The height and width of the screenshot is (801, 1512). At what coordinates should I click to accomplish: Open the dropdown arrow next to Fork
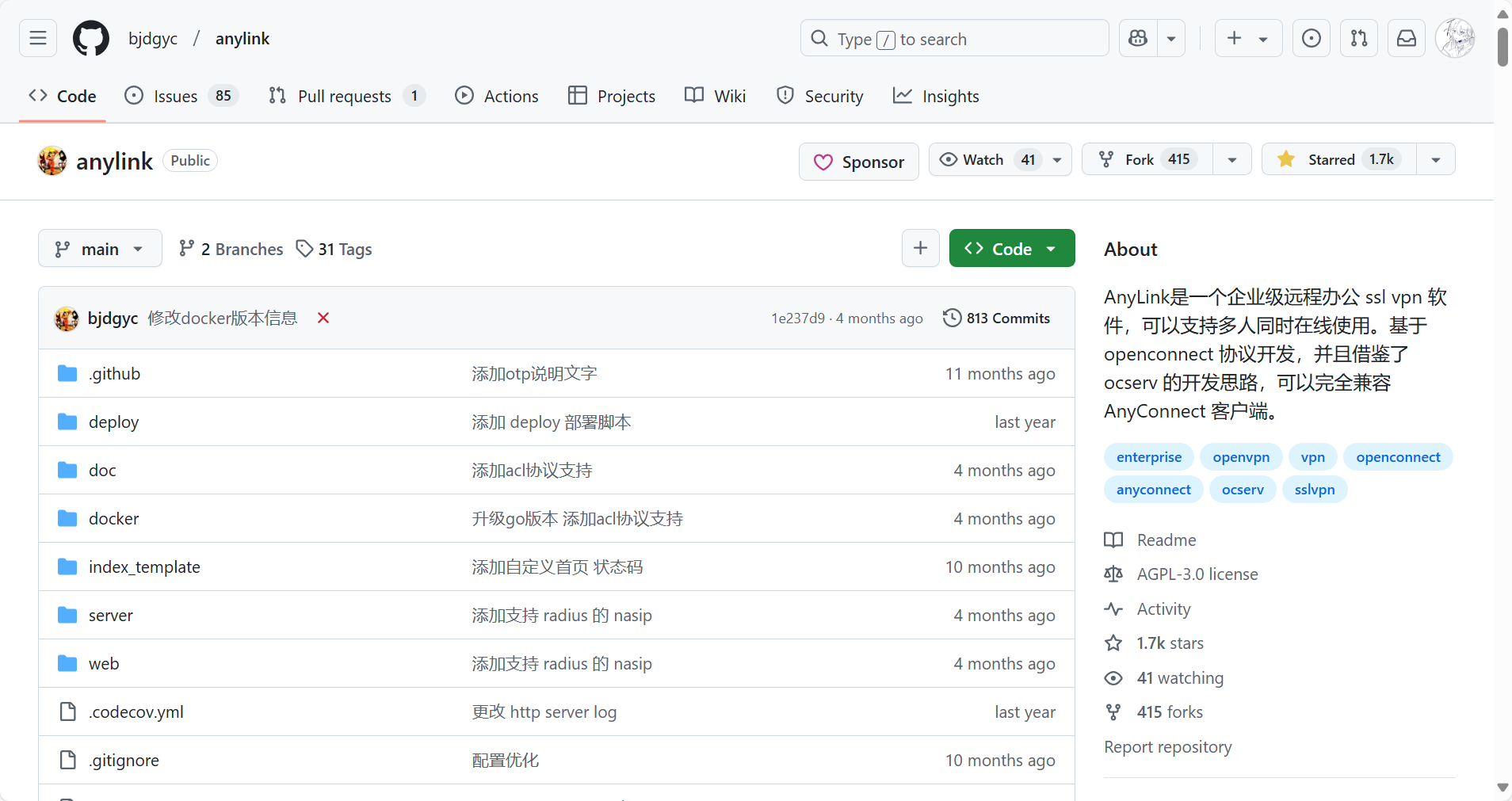(1232, 159)
